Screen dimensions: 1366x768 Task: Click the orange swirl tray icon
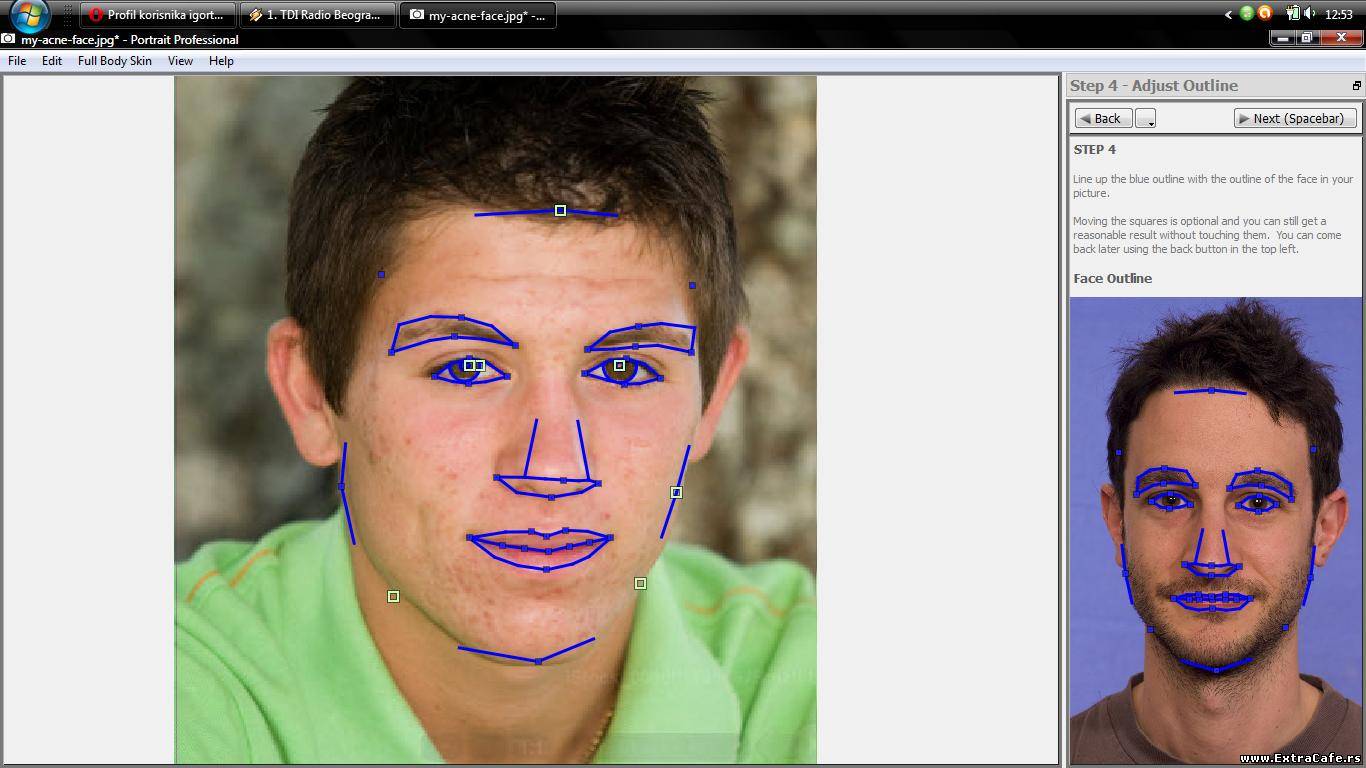tap(1265, 14)
